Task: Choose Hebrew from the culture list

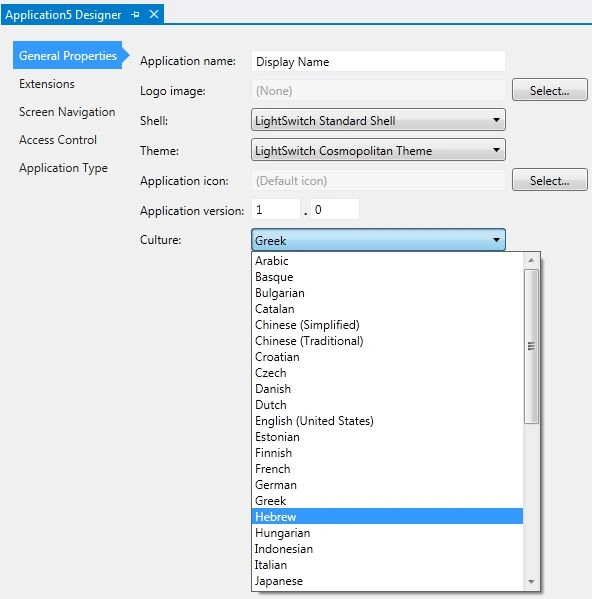Action: 387,516
